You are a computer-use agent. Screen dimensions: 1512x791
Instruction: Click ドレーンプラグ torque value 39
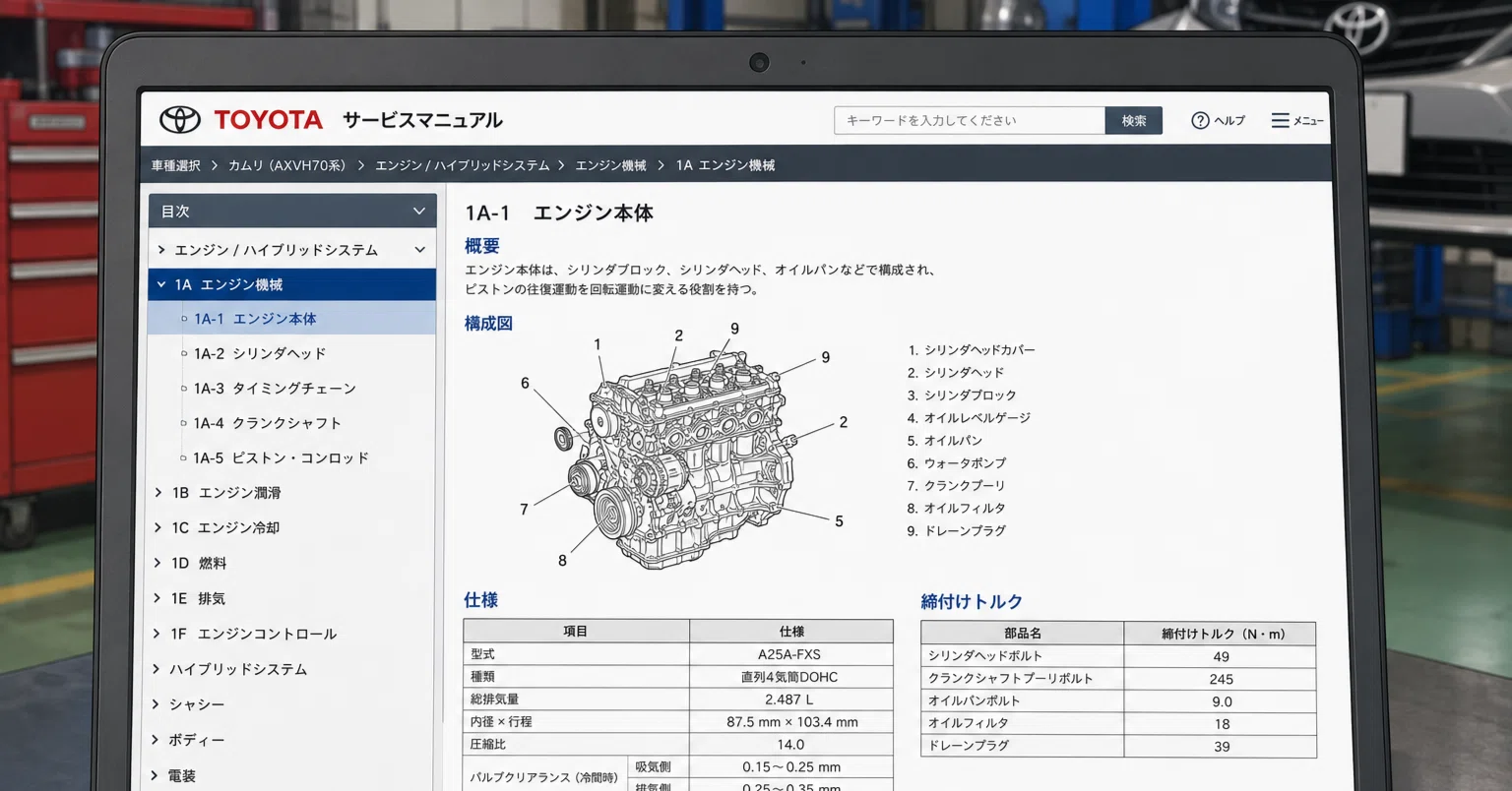tap(1223, 747)
